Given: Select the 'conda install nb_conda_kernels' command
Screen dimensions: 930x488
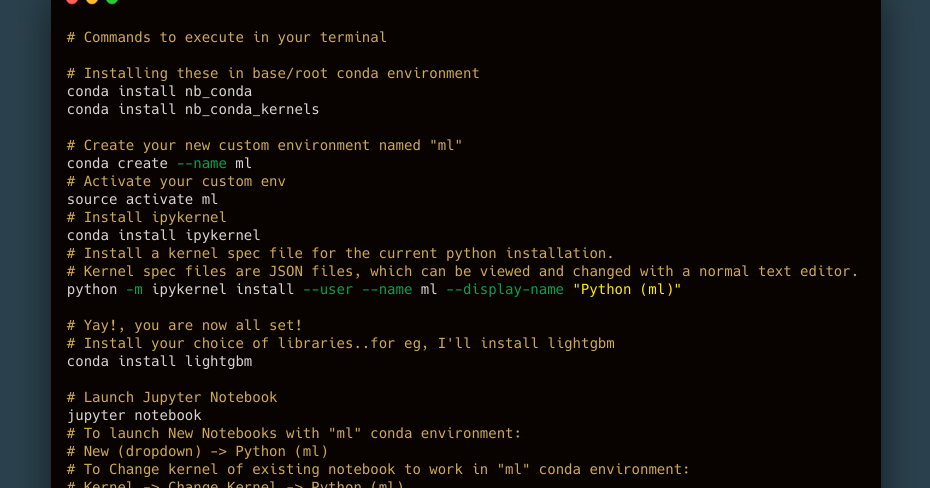Looking at the screenshot, I should [x=193, y=109].
